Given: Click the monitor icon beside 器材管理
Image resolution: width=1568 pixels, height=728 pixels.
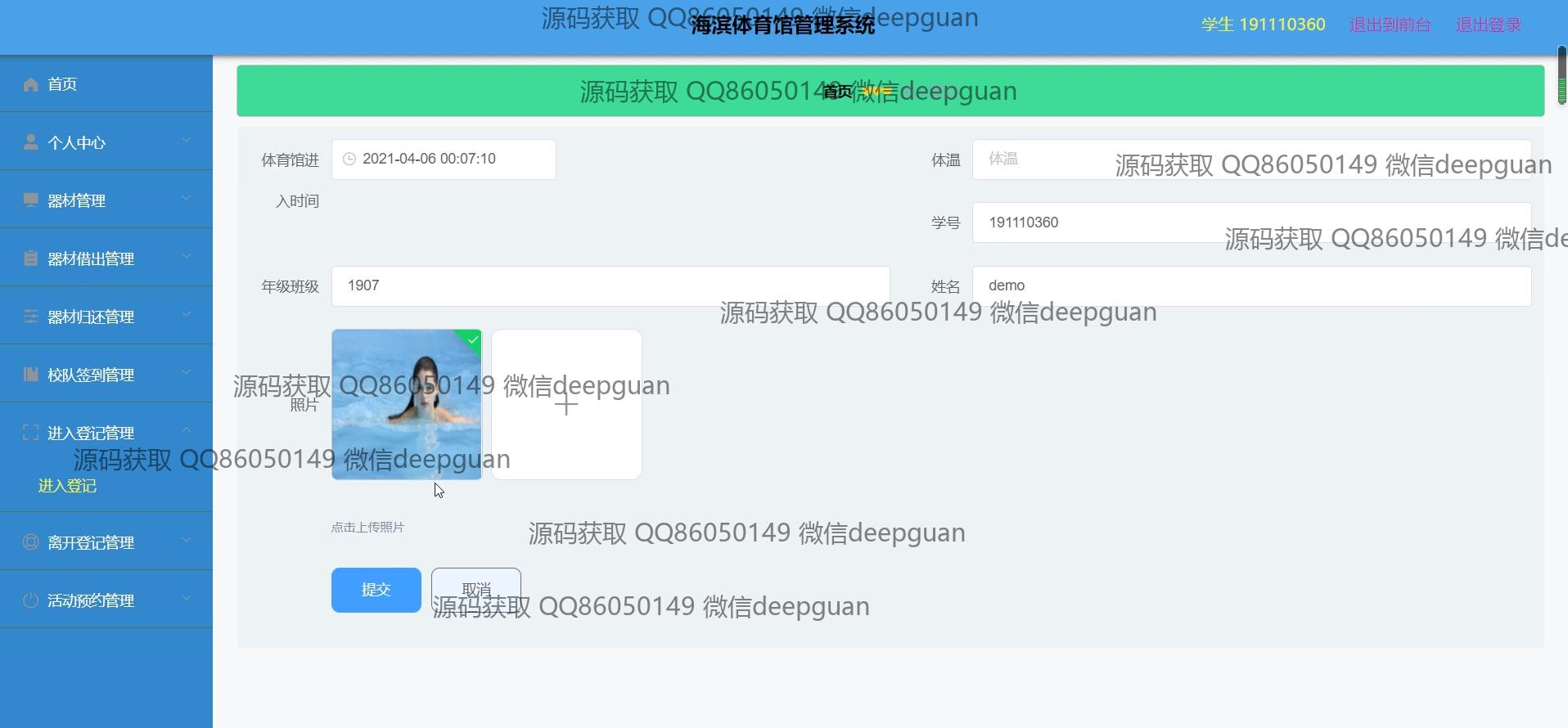Looking at the screenshot, I should coord(31,200).
